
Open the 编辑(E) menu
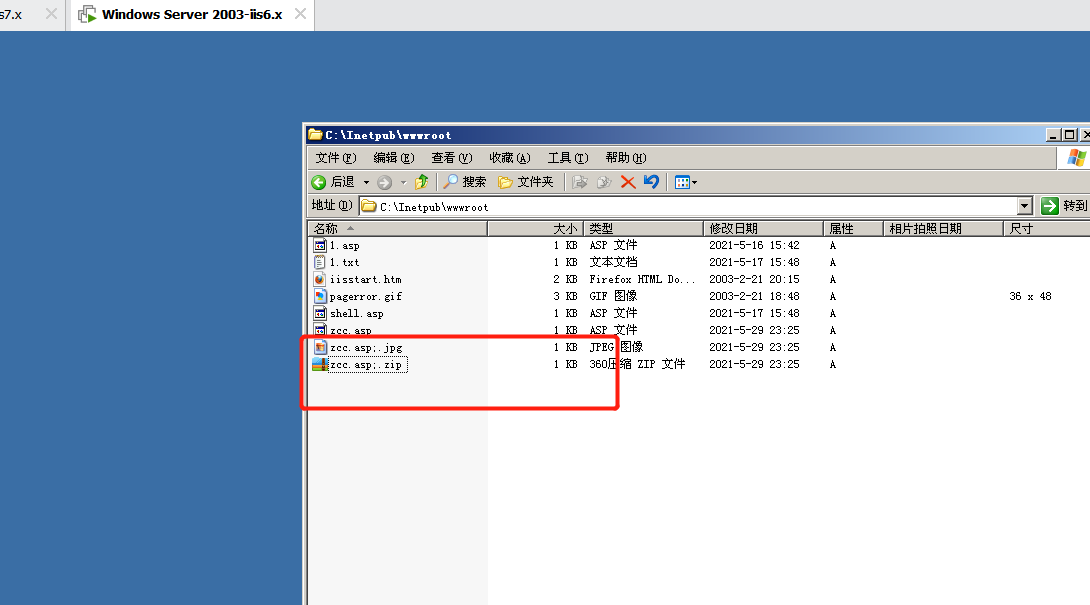(393, 158)
